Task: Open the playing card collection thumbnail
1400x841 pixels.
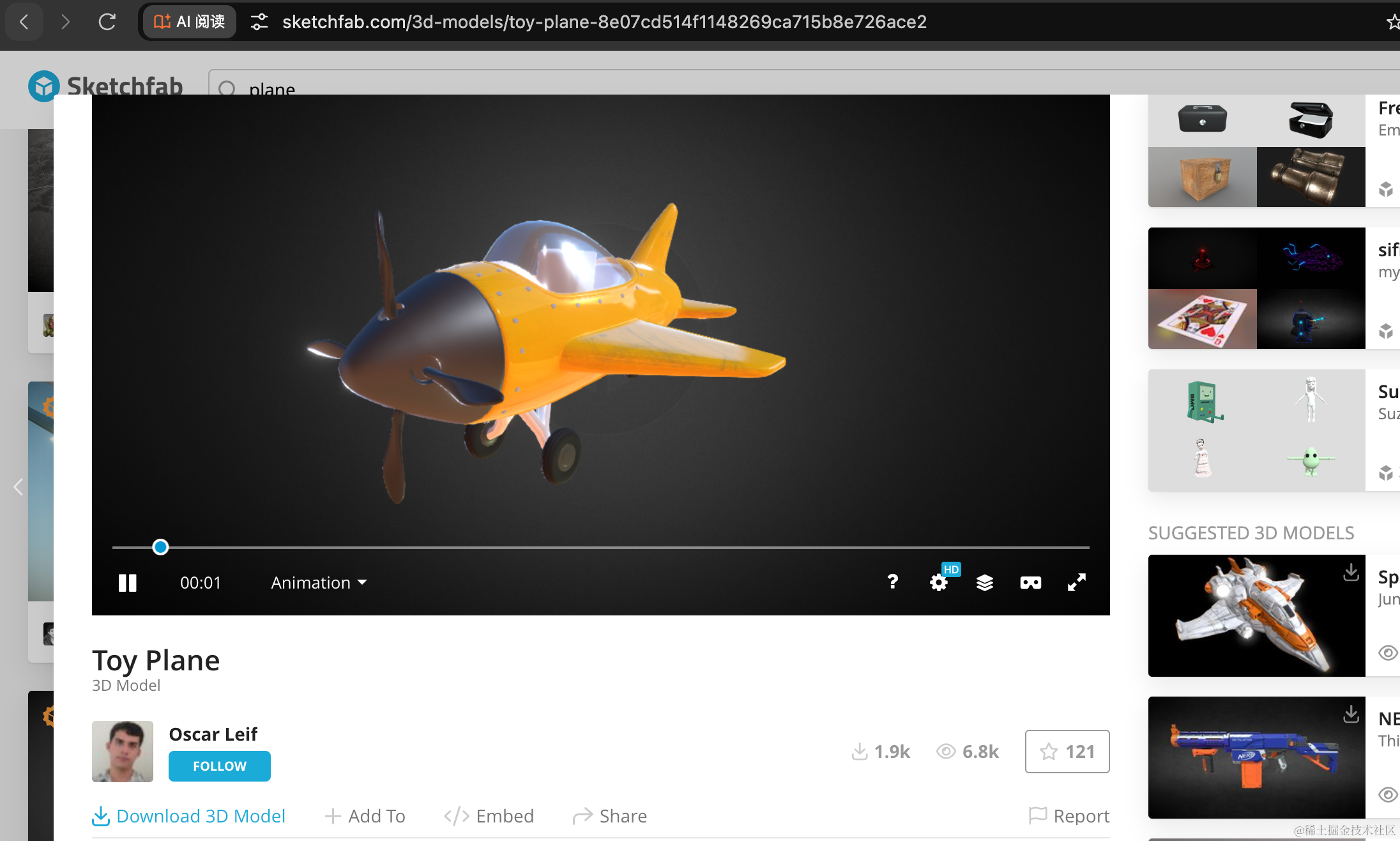Action: [x=1202, y=319]
